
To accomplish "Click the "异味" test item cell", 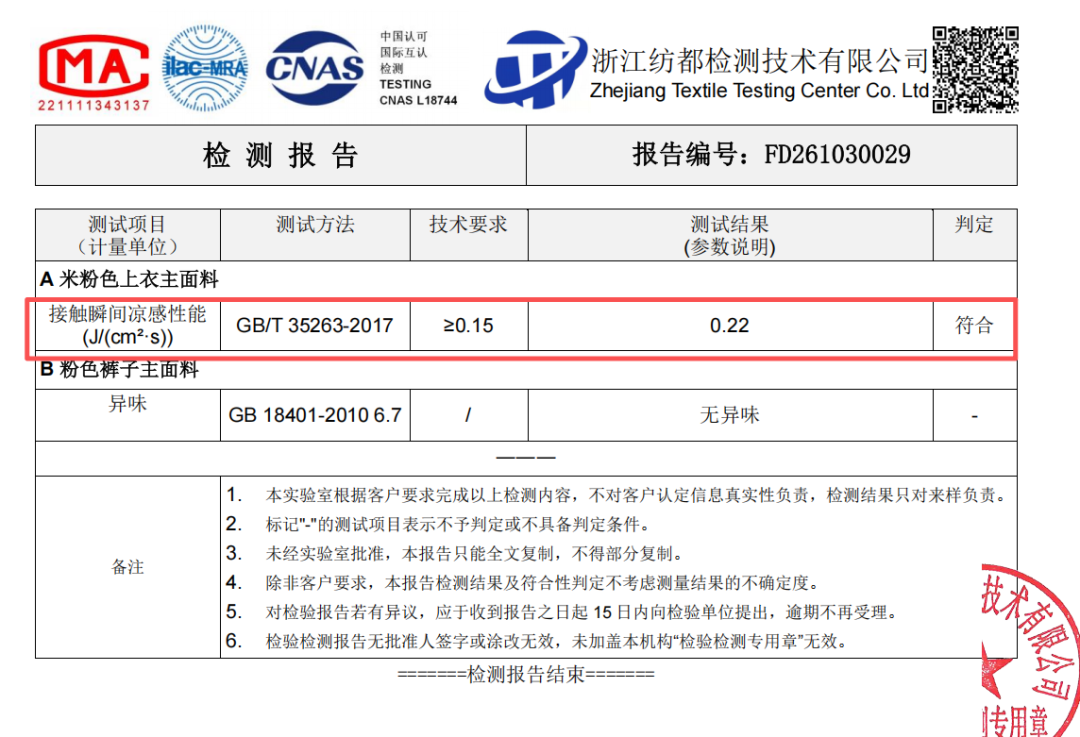I will click(128, 415).
